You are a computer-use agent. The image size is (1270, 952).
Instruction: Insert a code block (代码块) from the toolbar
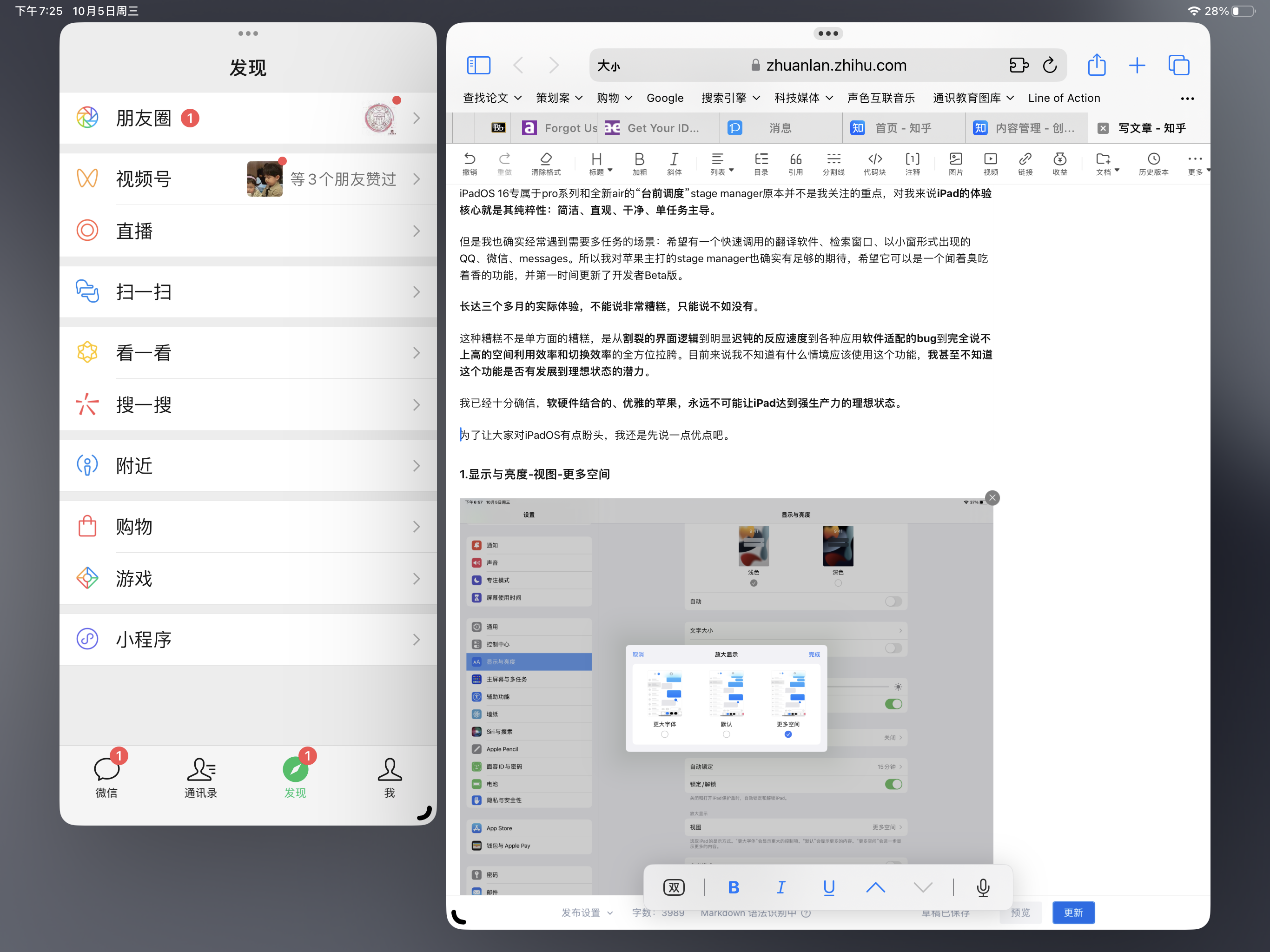pos(875,163)
